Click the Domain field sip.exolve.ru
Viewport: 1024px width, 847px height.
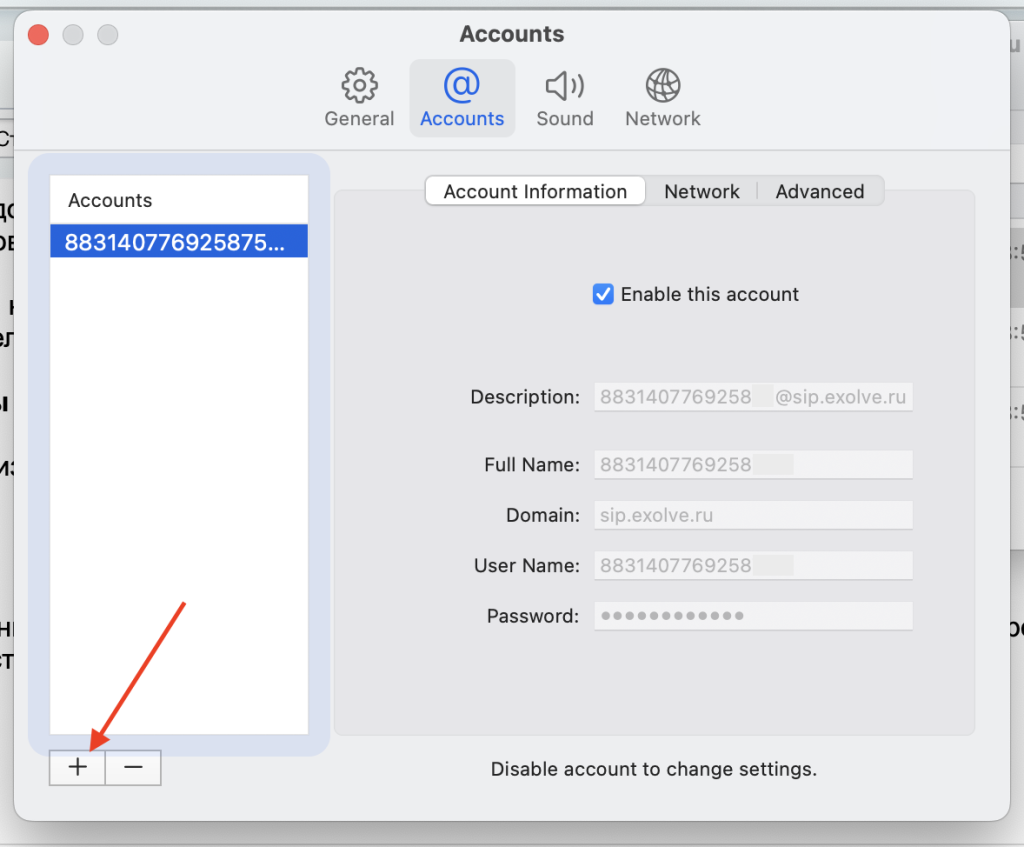coord(753,515)
